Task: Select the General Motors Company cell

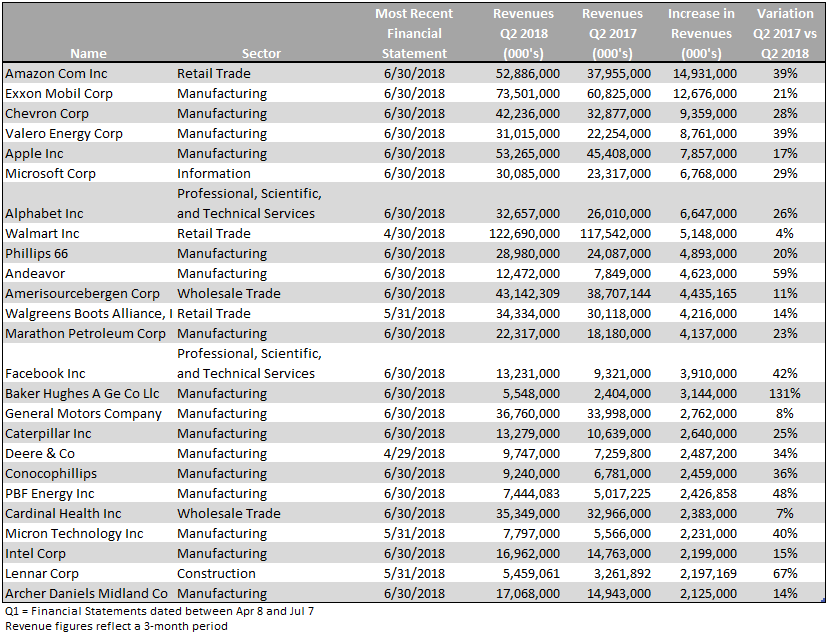Action: (83, 413)
